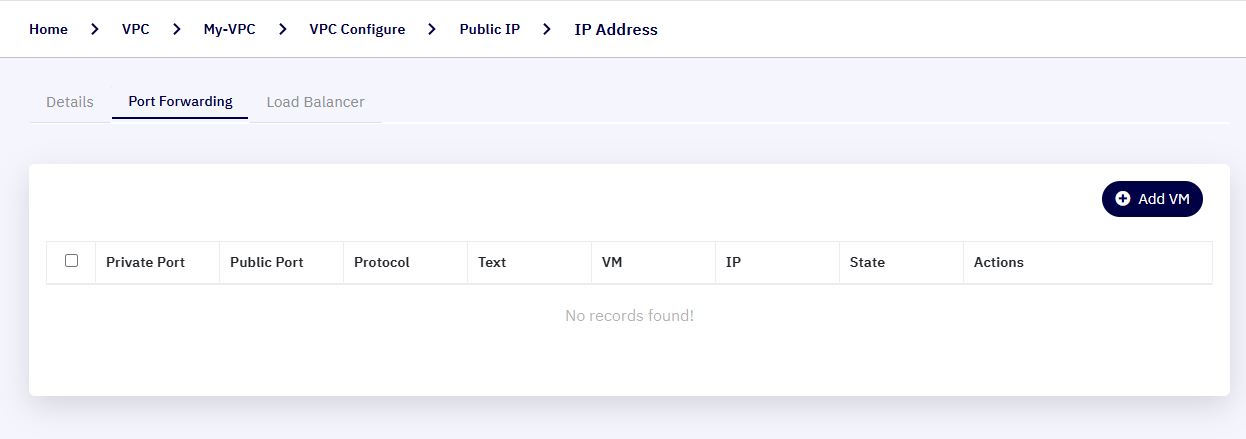Screen dimensions: 1246x439
Task: Open the Load Balancer tab
Action: [315, 102]
